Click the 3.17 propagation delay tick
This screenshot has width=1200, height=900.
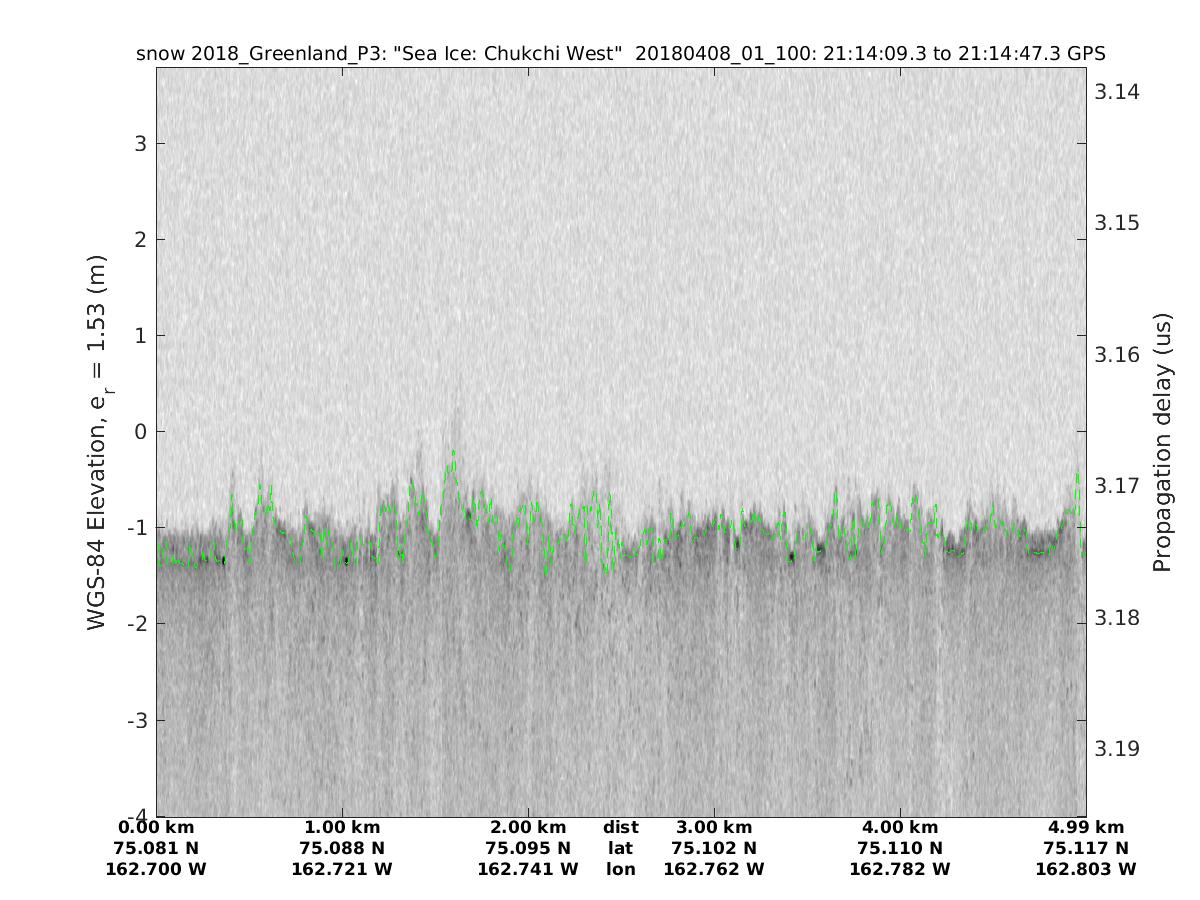(x=1117, y=486)
